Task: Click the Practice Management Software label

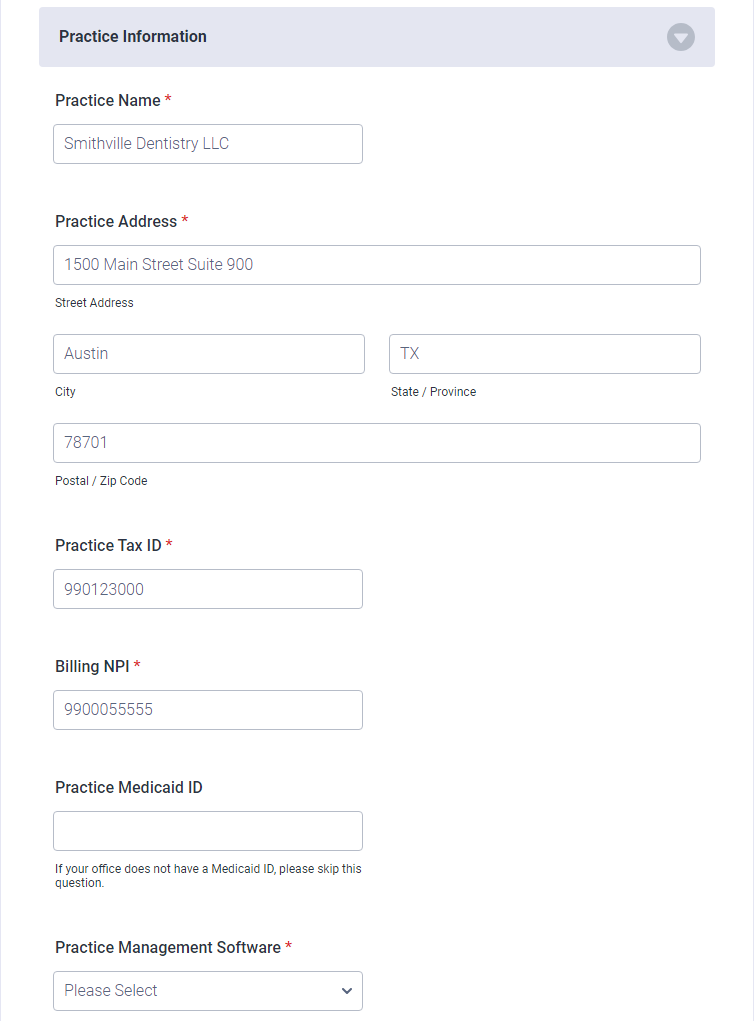Action: coord(168,947)
